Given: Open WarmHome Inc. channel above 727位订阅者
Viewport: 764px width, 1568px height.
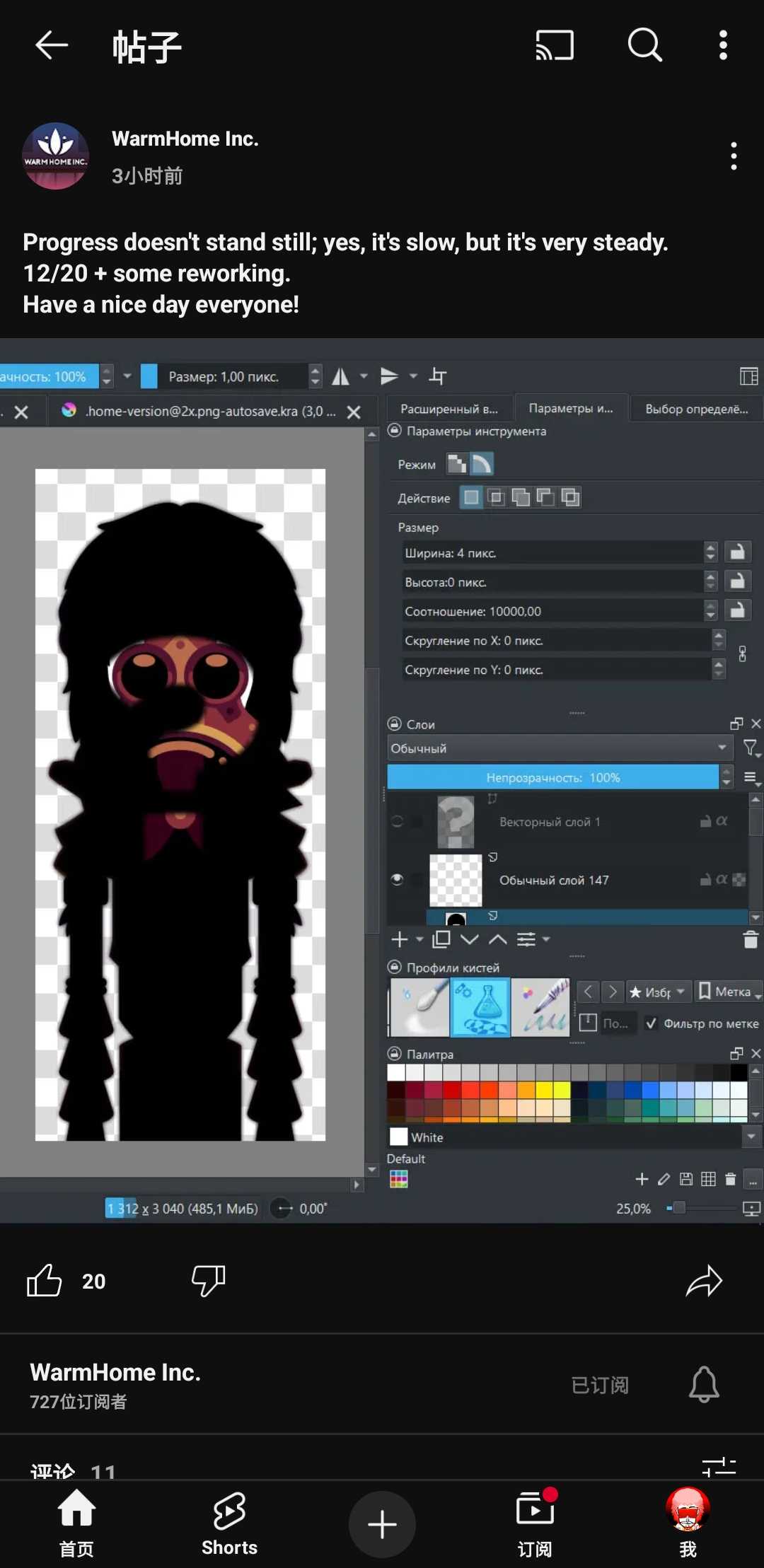Looking at the screenshot, I should tap(115, 1372).
